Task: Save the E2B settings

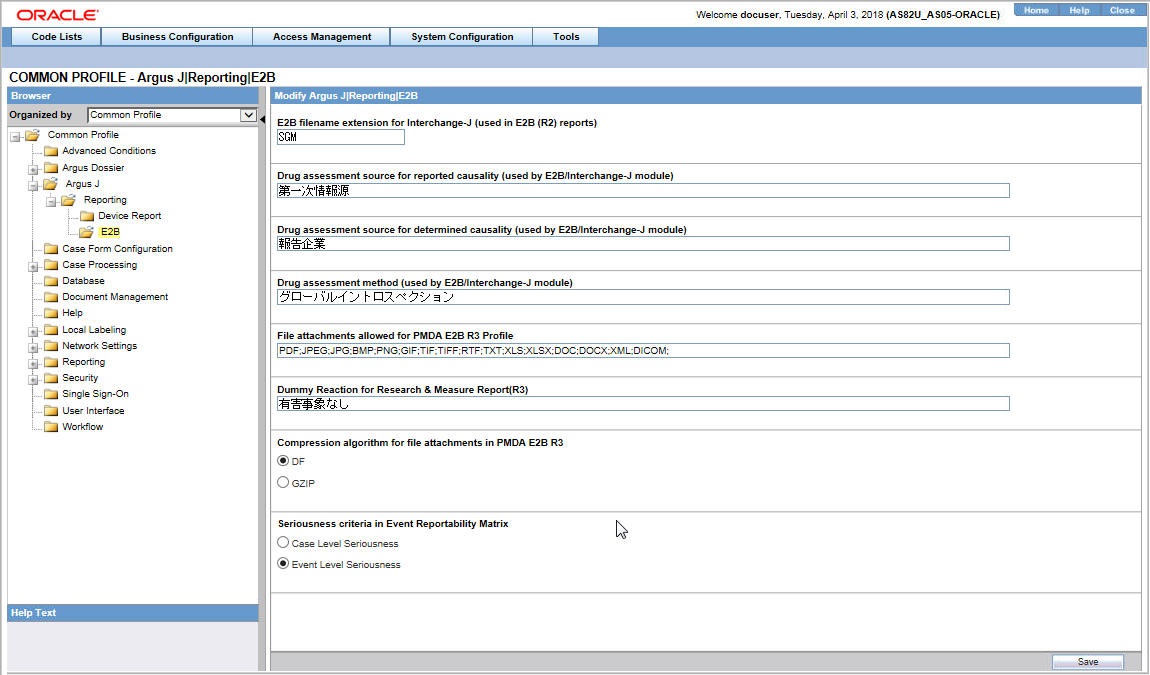Action: pyautogui.click(x=1088, y=662)
